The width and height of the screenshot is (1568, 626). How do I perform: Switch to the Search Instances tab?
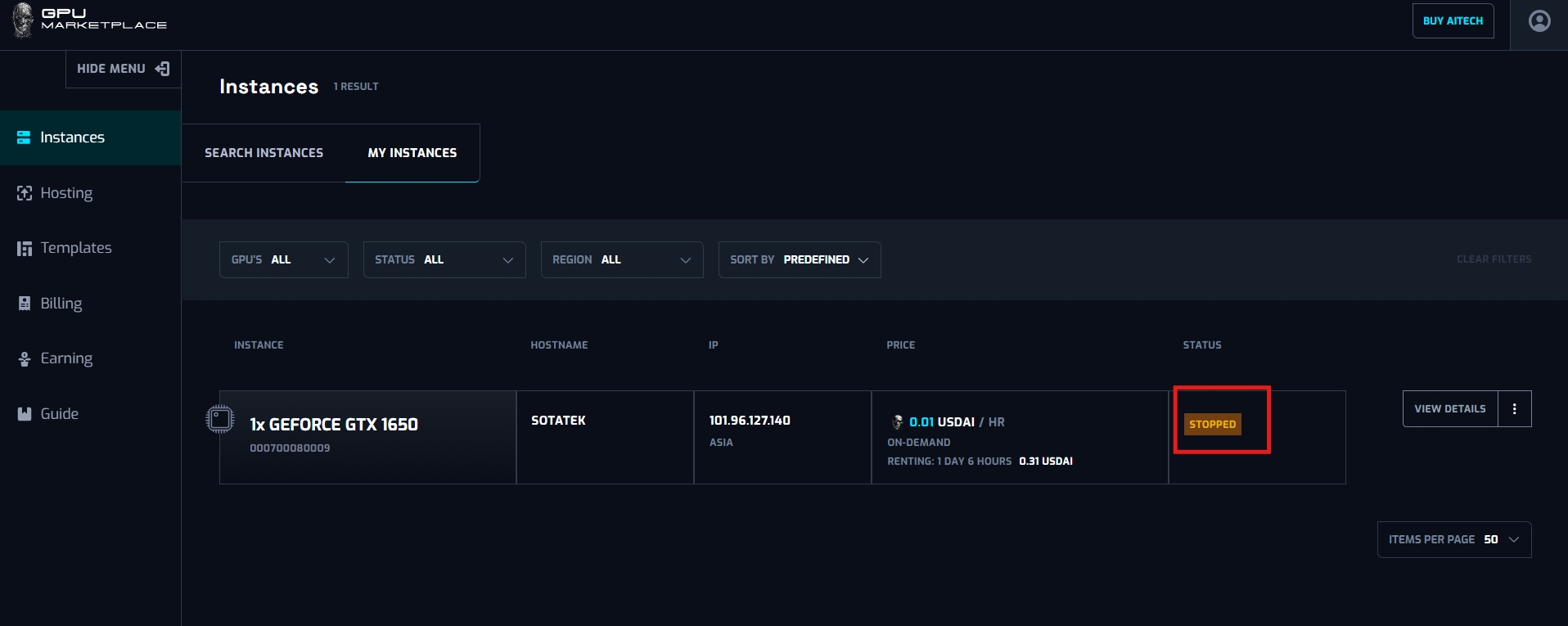click(264, 153)
